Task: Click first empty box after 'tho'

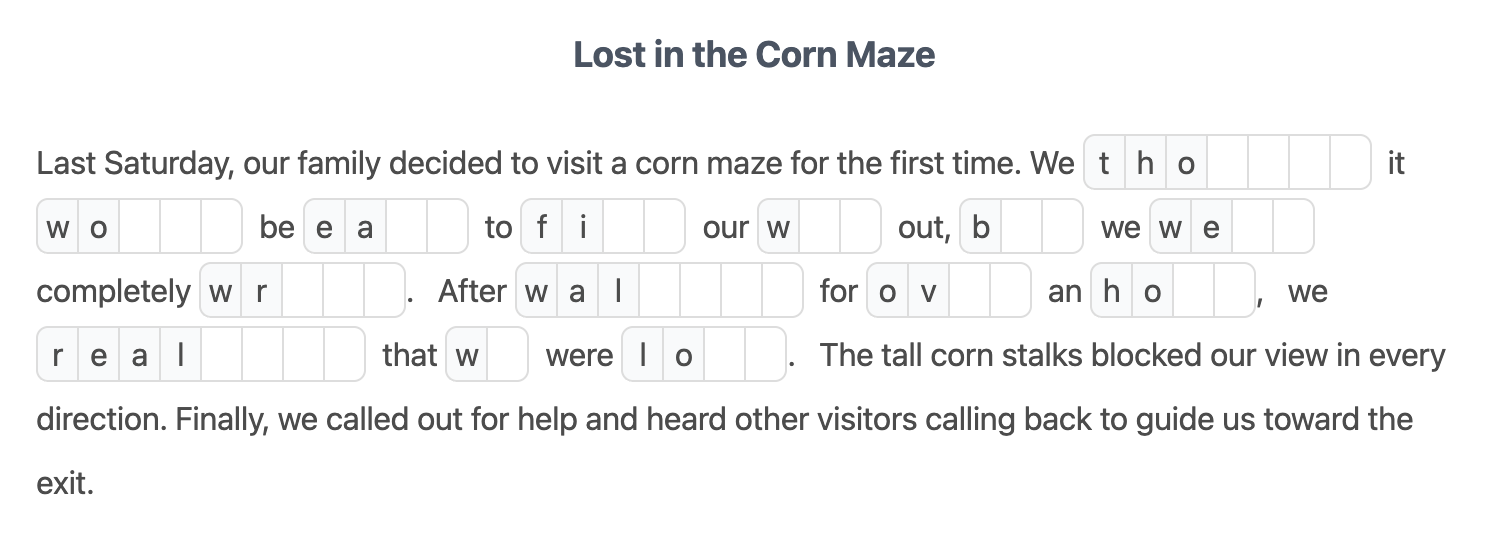Action: click(x=1227, y=163)
